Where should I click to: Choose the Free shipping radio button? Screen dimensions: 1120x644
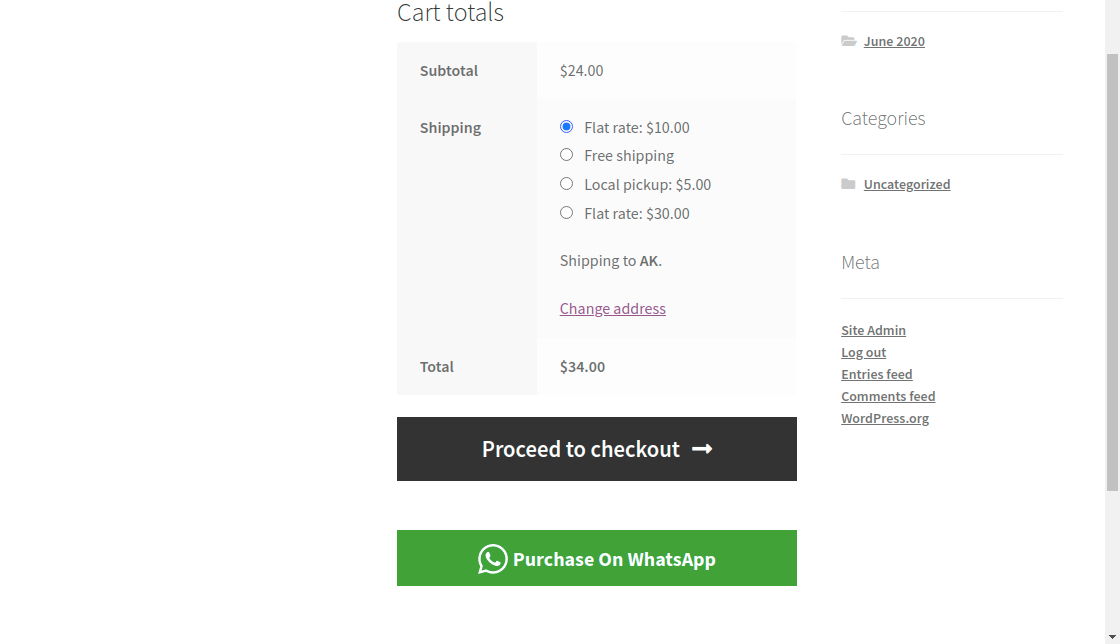coord(566,155)
